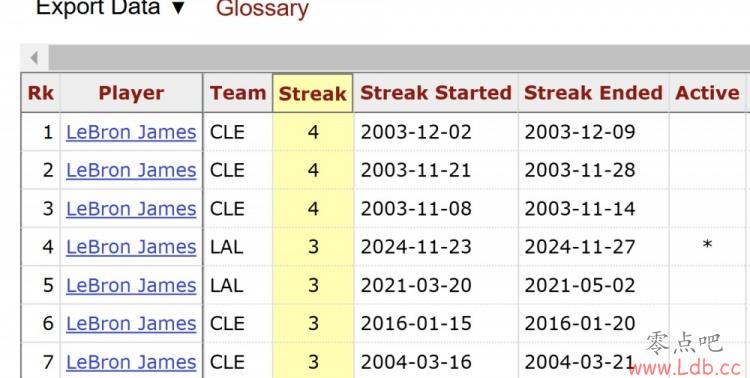This screenshot has height=378, width=750.
Task: Sort by Streak Ended column header
Action: [593, 93]
